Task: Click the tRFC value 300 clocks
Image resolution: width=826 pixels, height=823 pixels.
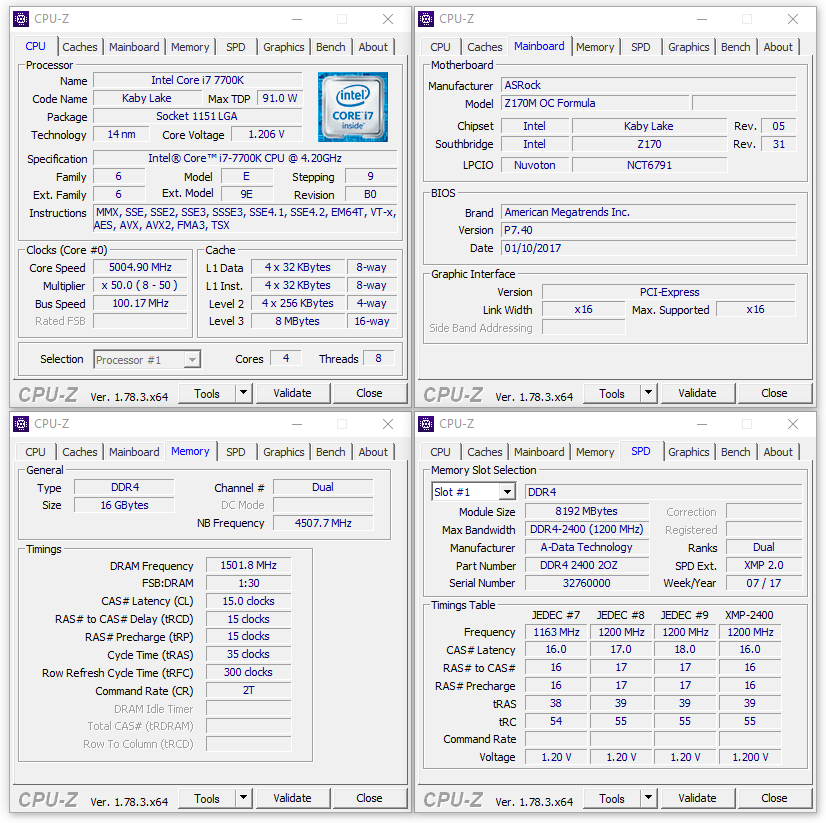Action: pyautogui.click(x=249, y=672)
